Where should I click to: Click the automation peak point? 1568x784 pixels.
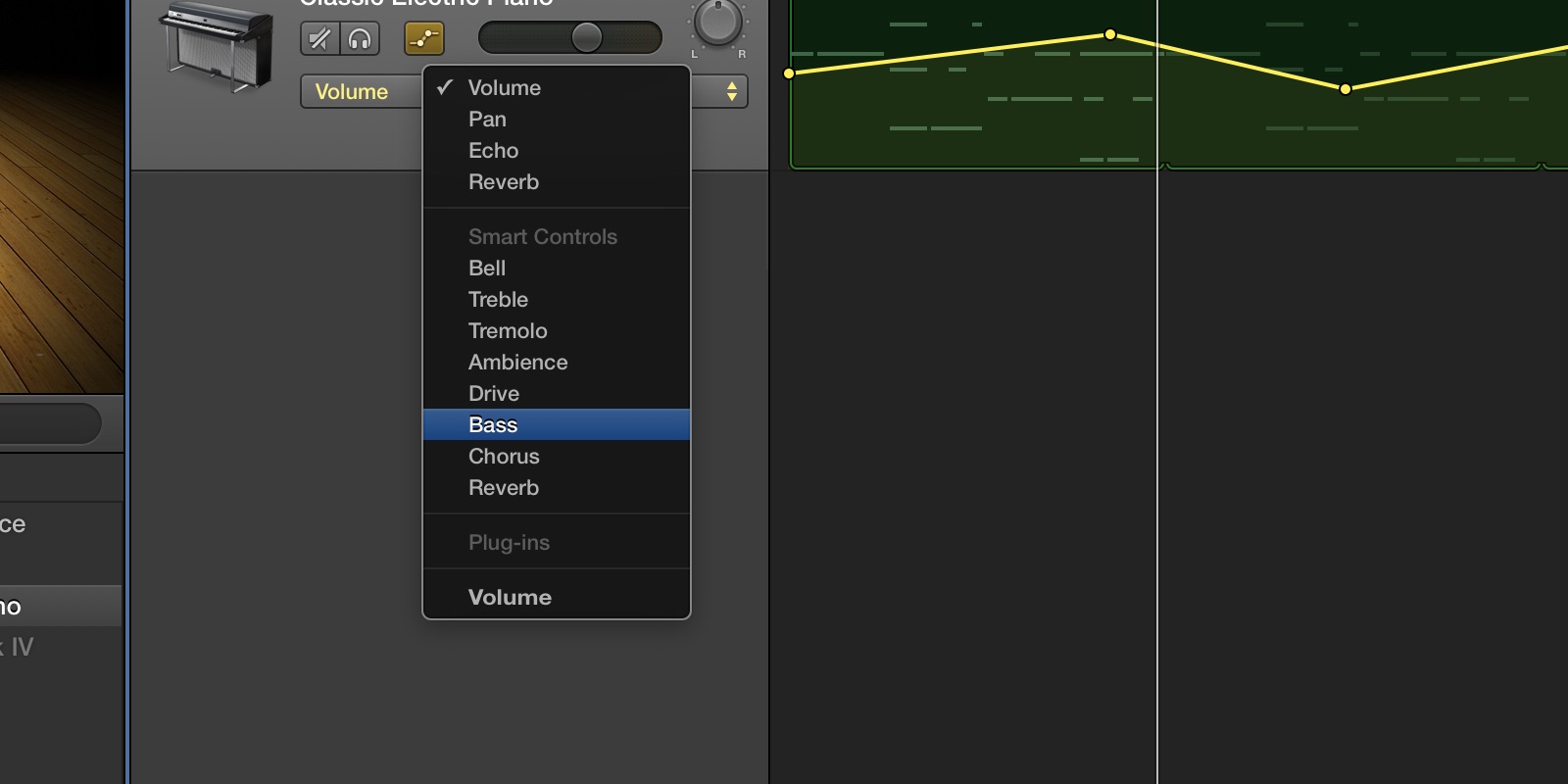coord(1110,34)
